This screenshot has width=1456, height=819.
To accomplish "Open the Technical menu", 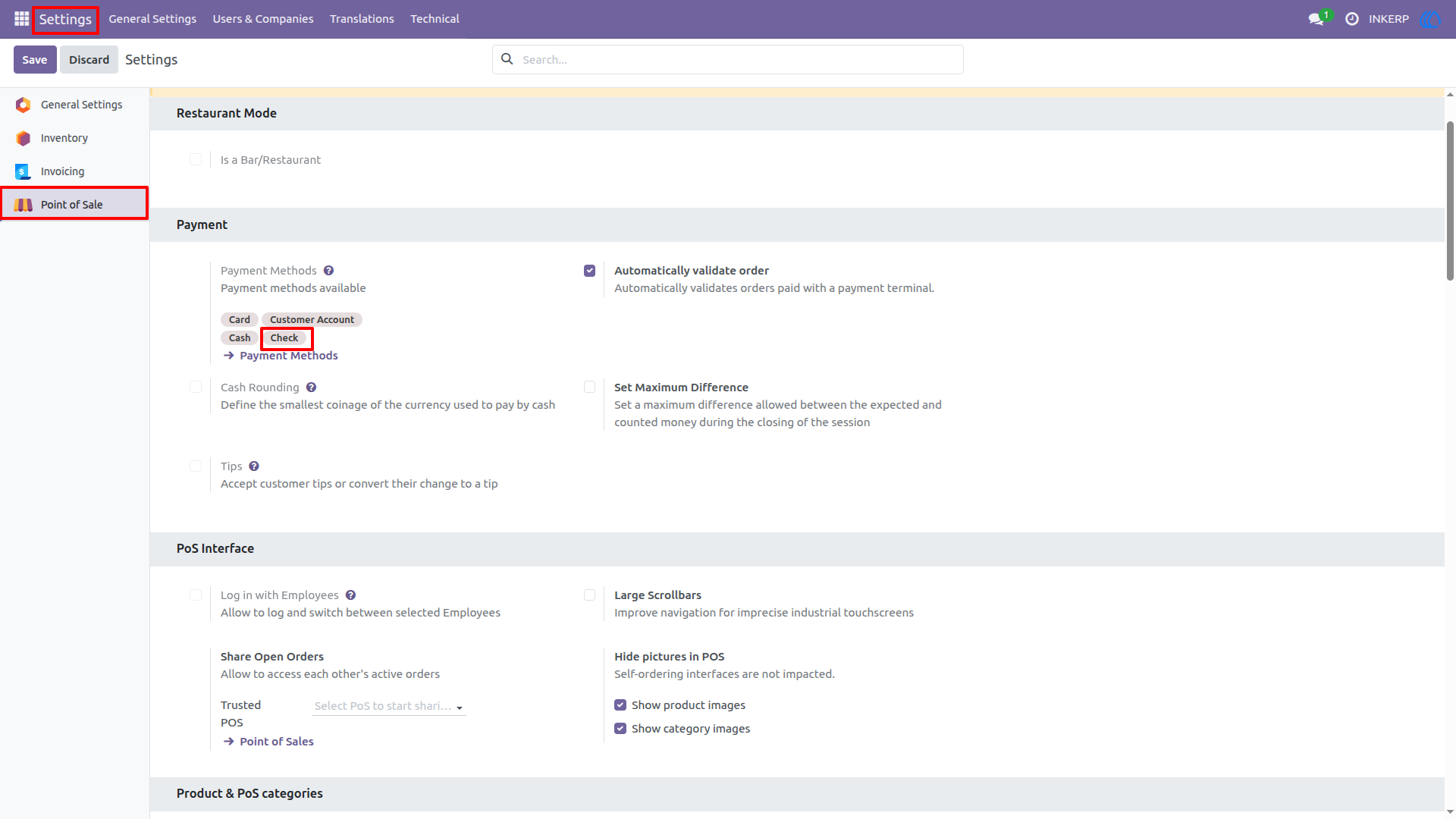I will click(x=435, y=19).
